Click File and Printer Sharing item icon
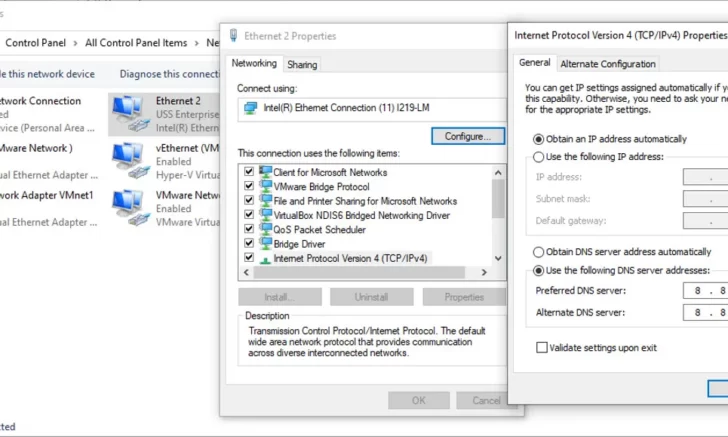Viewport: 728px width, 437px height. pos(266,201)
